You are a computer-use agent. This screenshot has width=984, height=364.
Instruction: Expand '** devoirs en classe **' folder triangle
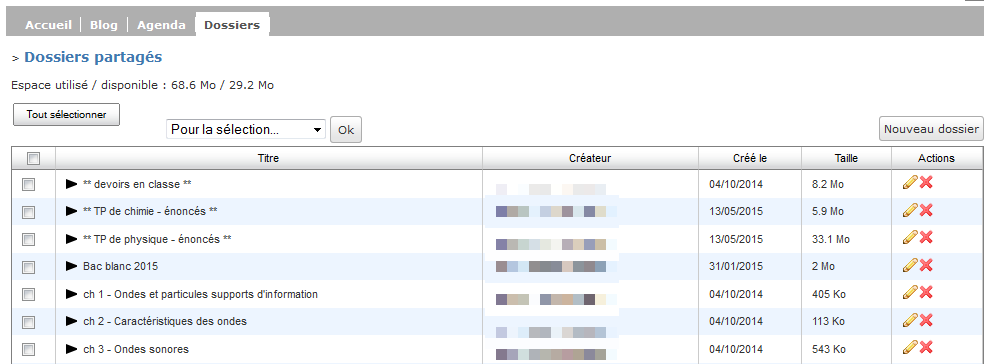(x=71, y=184)
